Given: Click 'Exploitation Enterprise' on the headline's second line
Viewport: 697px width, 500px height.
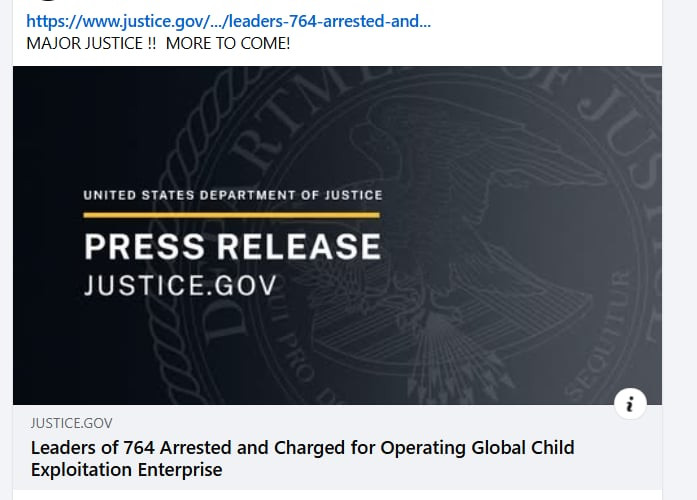Looking at the screenshot, I should click(126, 469).
